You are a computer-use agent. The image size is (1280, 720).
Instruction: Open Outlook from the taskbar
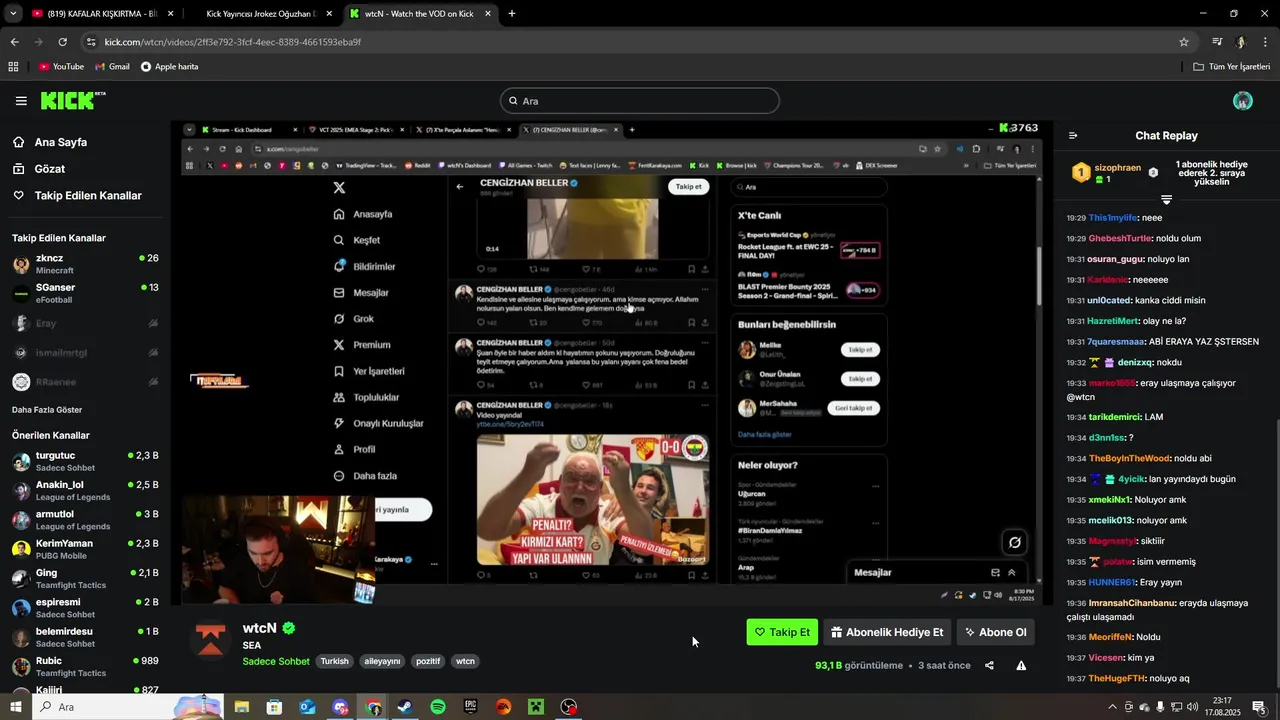coord(307,707)
